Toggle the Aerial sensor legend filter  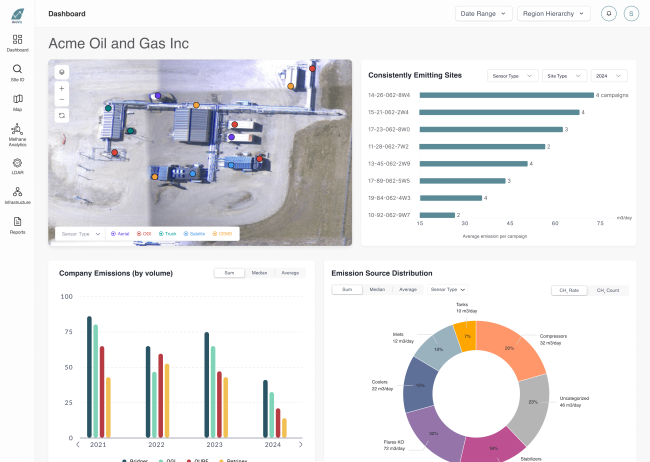tap(120, 234)
